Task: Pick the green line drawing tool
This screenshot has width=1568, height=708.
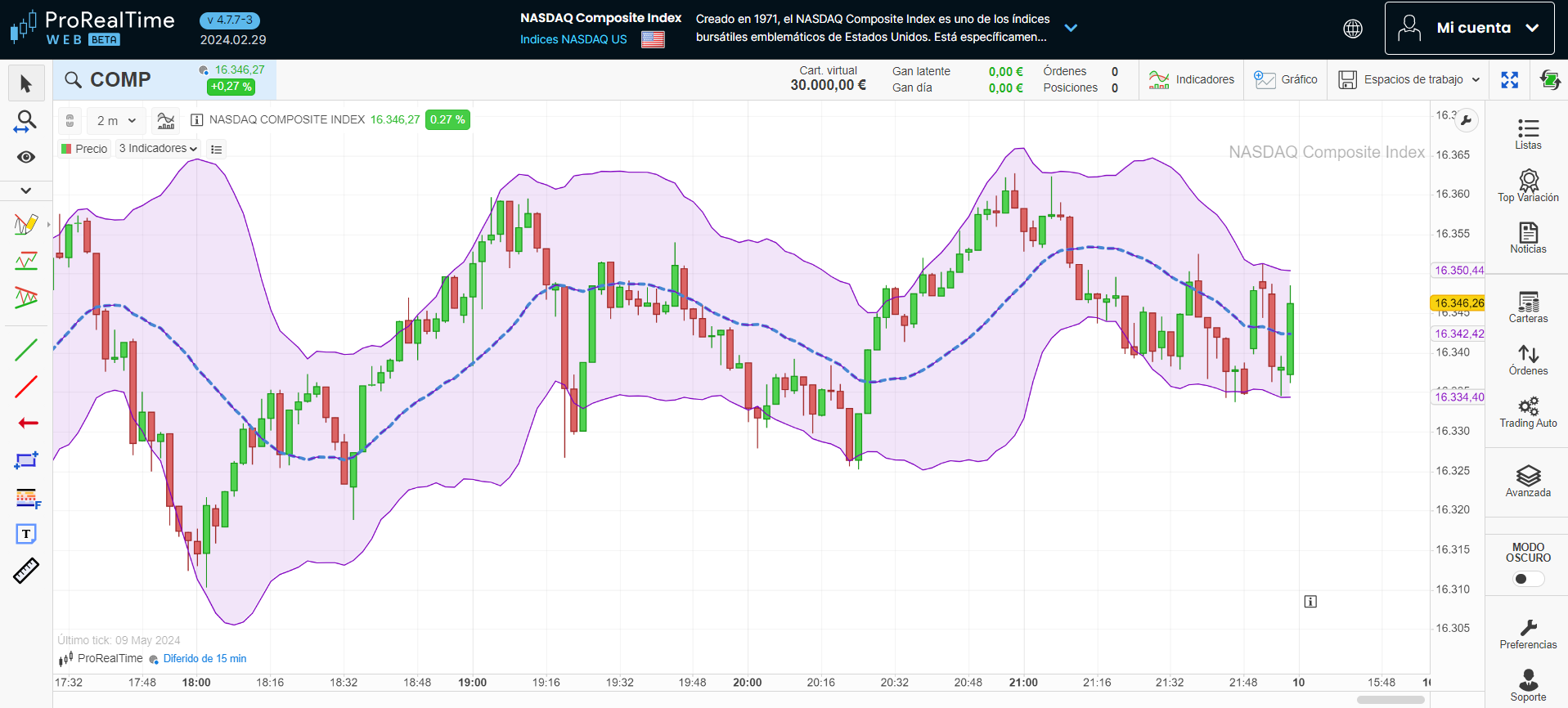Action: pyautogui.click(x=26, y=350)
